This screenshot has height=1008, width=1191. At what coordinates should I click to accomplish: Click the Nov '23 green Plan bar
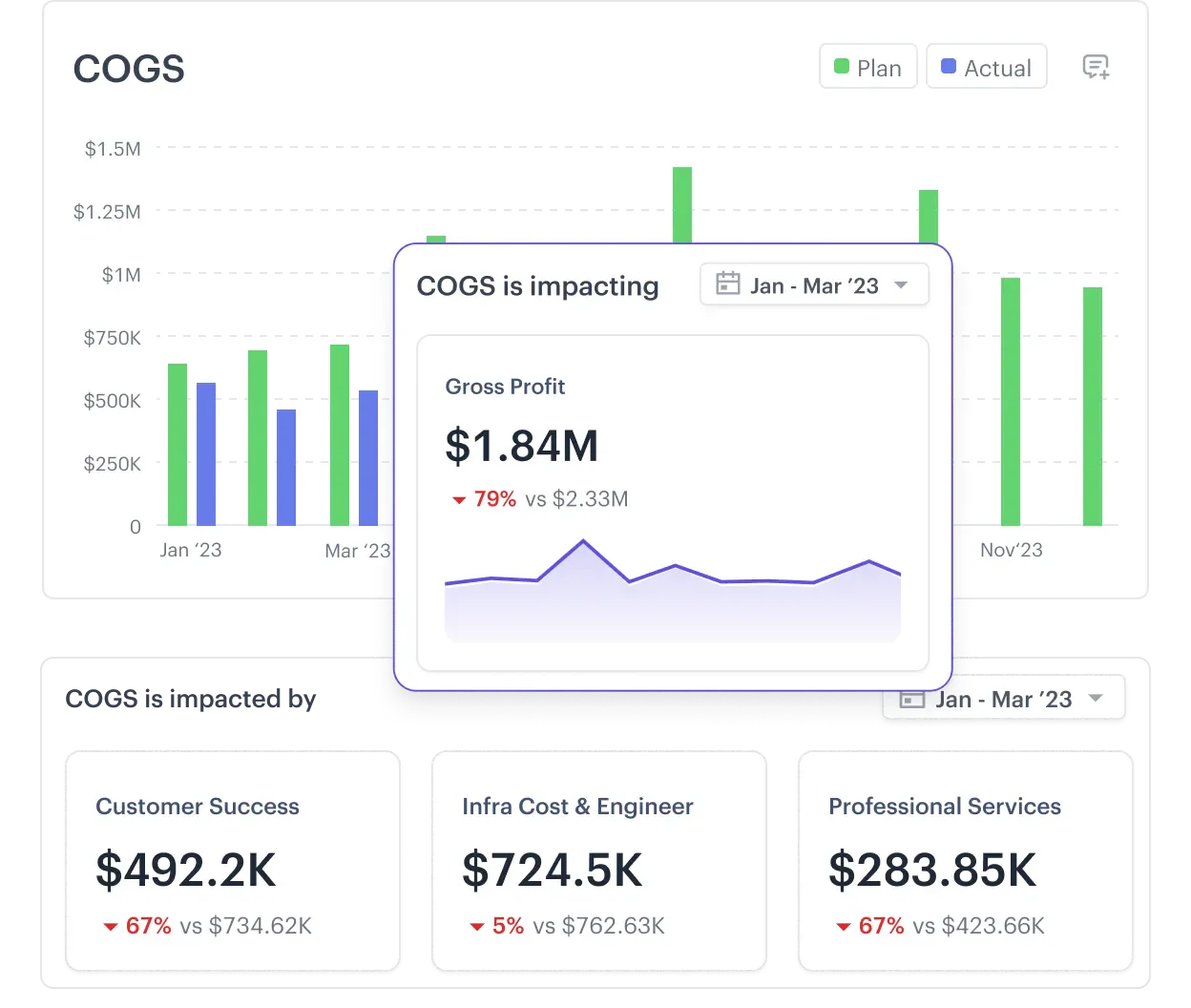click(1011, 402)
